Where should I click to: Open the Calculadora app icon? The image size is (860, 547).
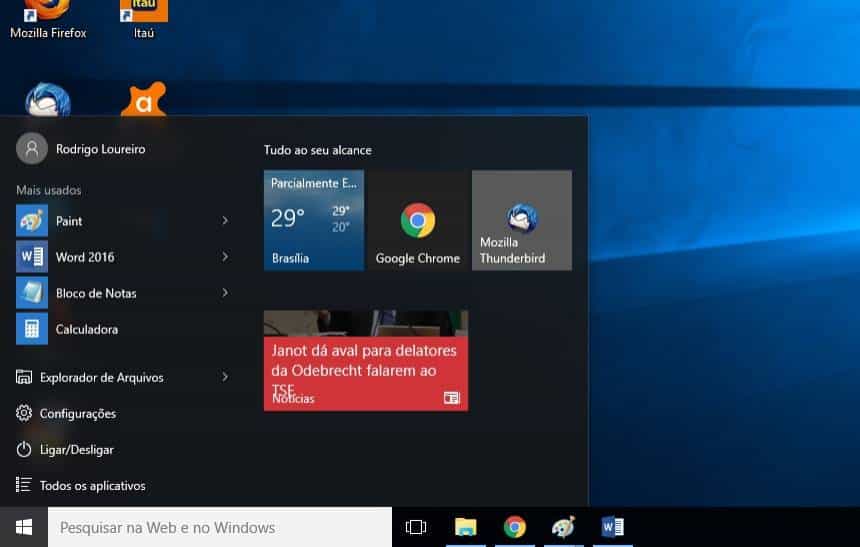pos(32,329)
